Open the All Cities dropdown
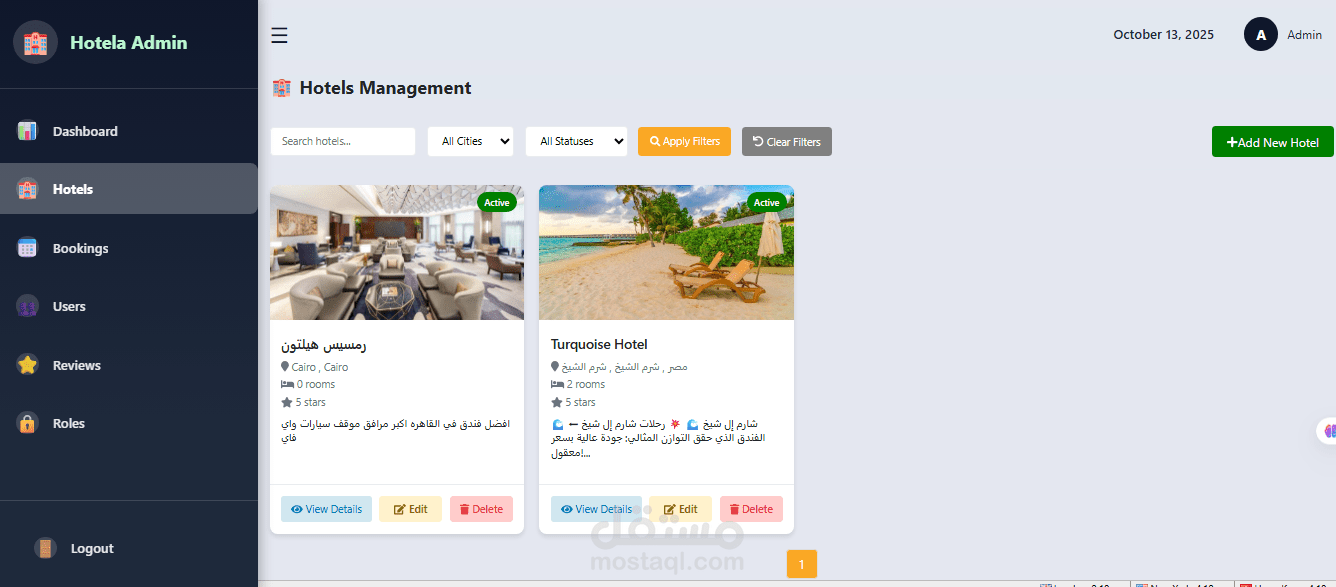 (x=471, y=141)
